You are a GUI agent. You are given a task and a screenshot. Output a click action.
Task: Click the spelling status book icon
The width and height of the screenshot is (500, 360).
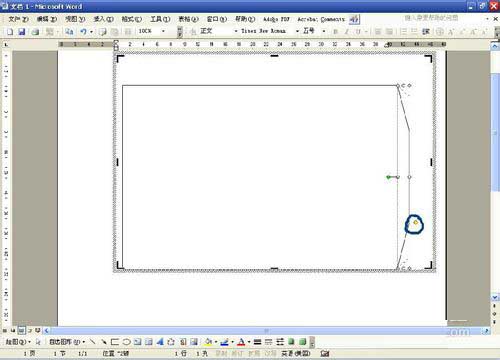[325, 353]
